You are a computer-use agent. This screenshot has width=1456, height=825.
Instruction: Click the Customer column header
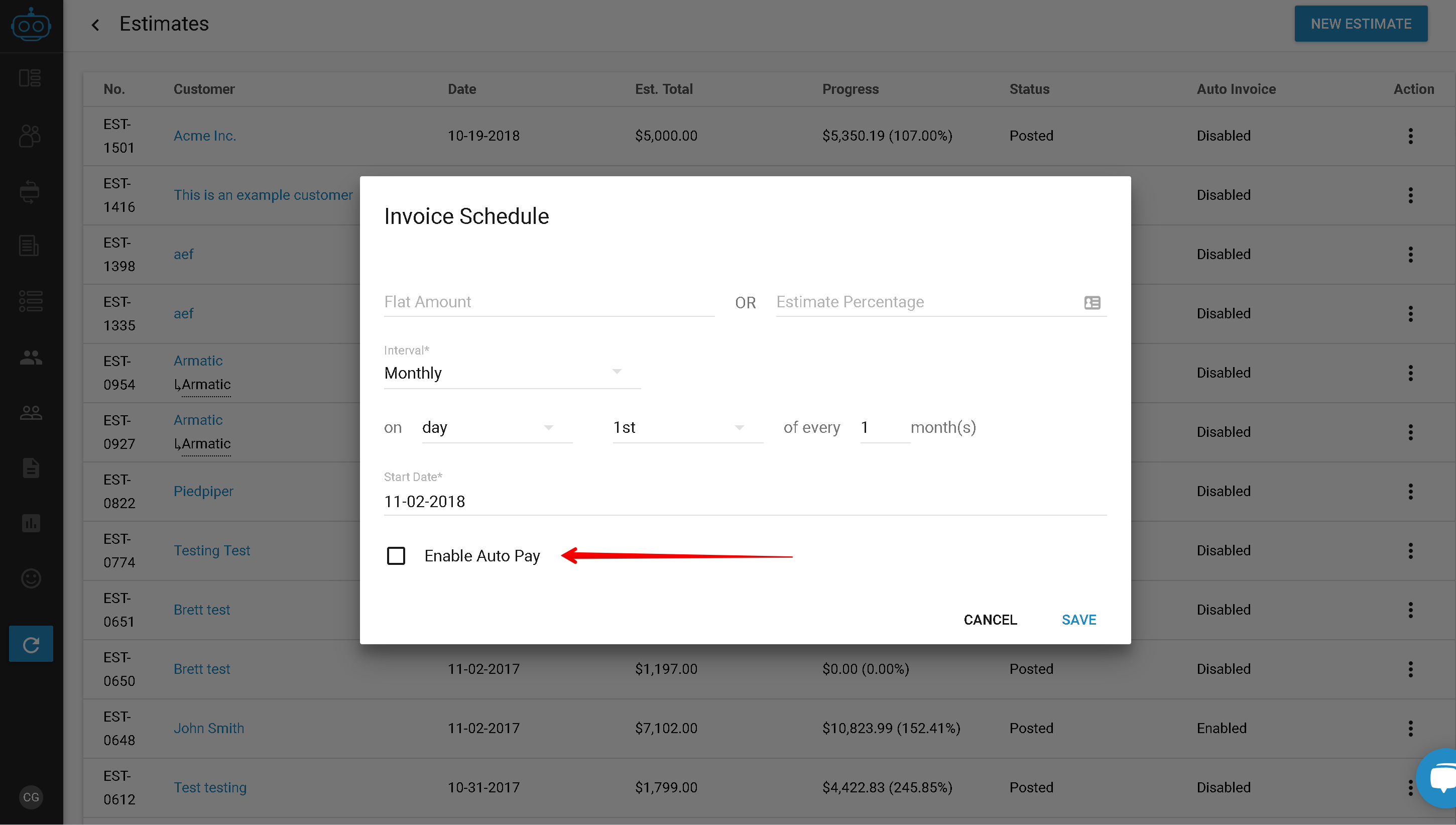[x=204, y=89]
